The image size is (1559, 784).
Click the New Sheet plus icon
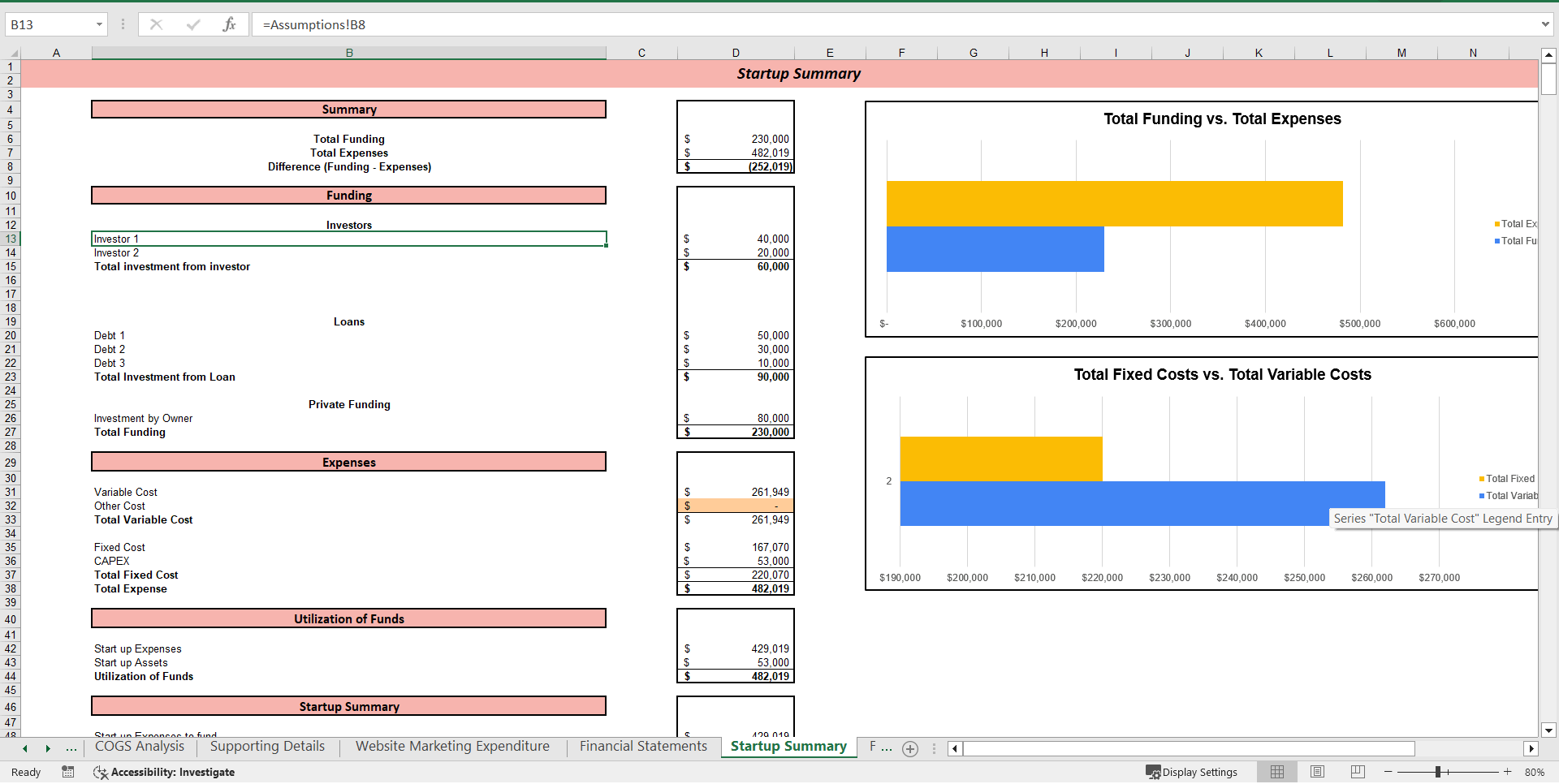coord(909,749)
